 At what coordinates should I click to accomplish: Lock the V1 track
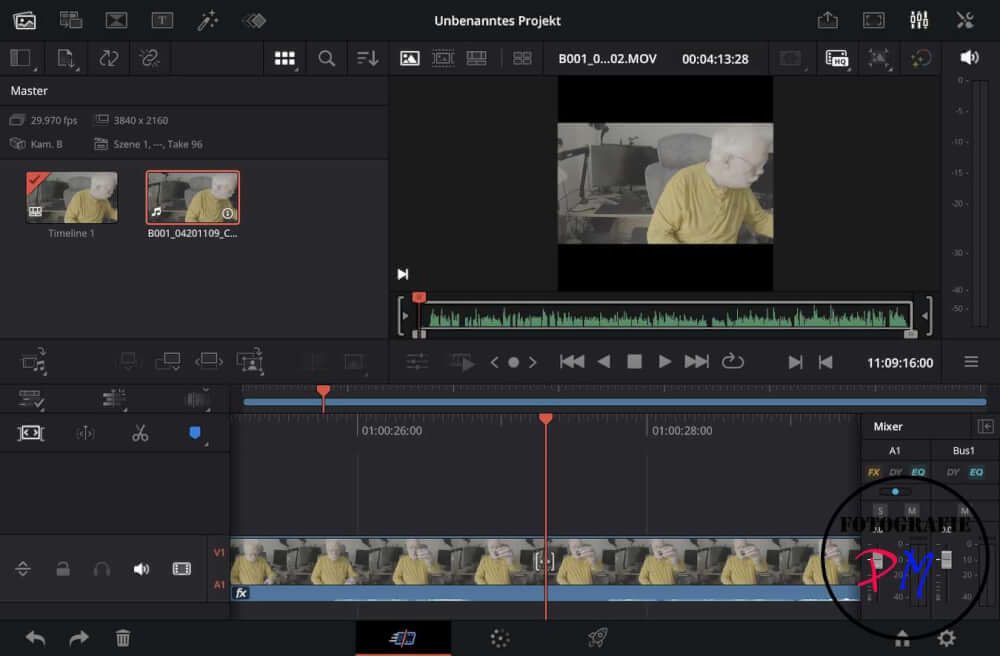coord(62,569)
